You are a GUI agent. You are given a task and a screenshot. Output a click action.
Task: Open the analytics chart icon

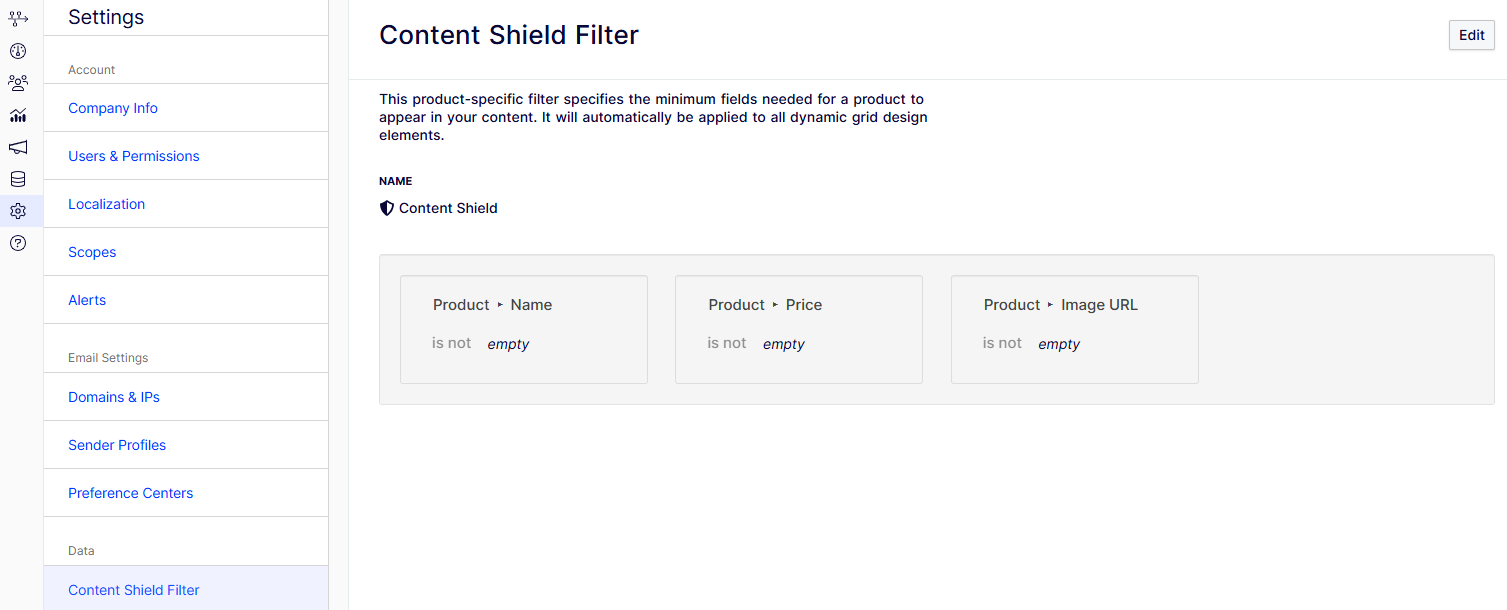18,115
